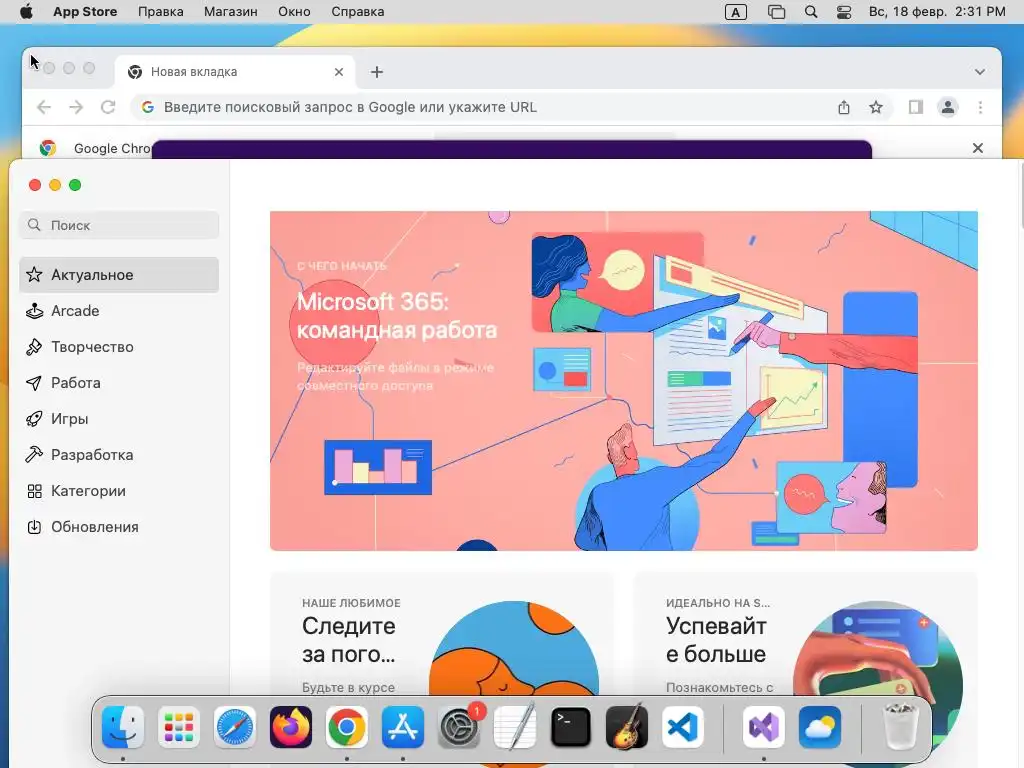This screenshot has height=768, width=1024.
Task: Click the keyboard input source indicator
Action: (736, 12)
